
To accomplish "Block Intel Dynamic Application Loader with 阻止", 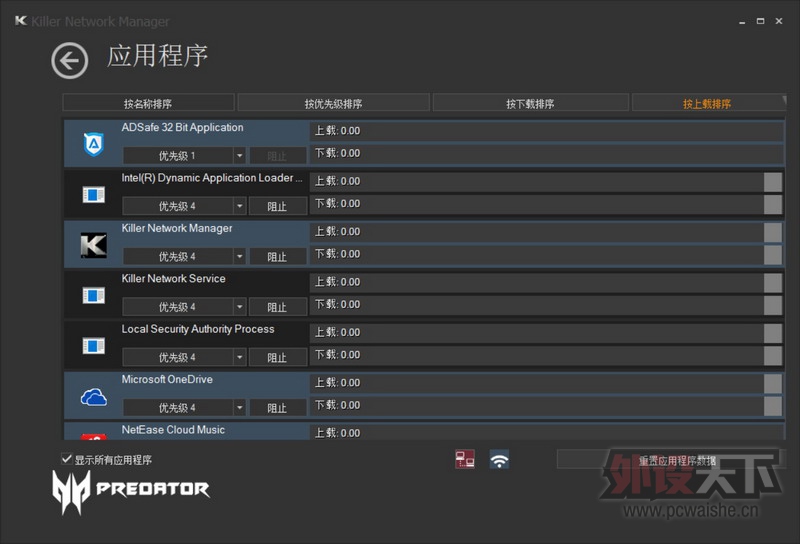I will tap(278, 206).
